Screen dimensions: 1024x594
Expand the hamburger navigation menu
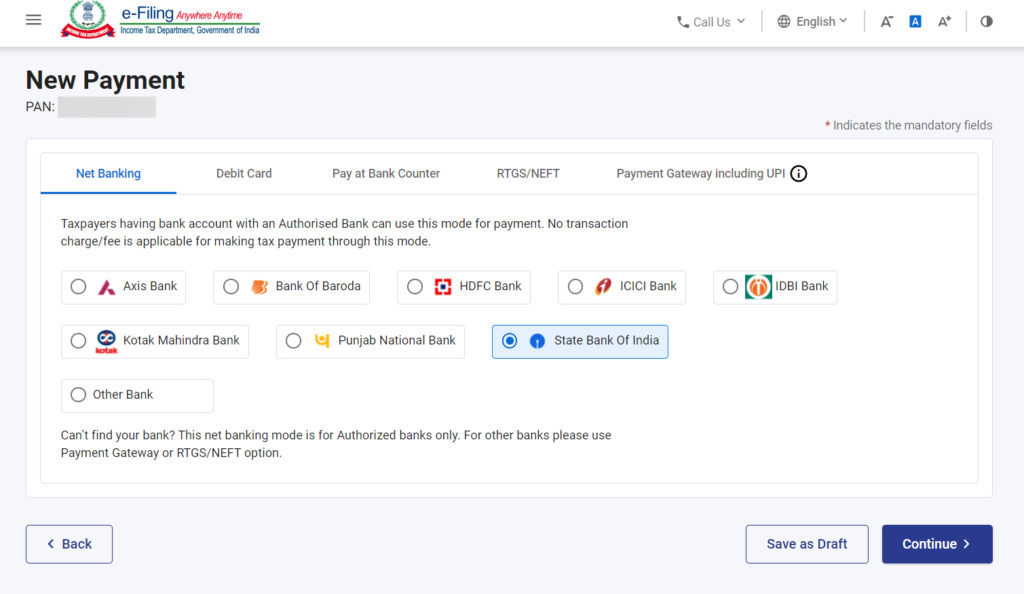33,18
